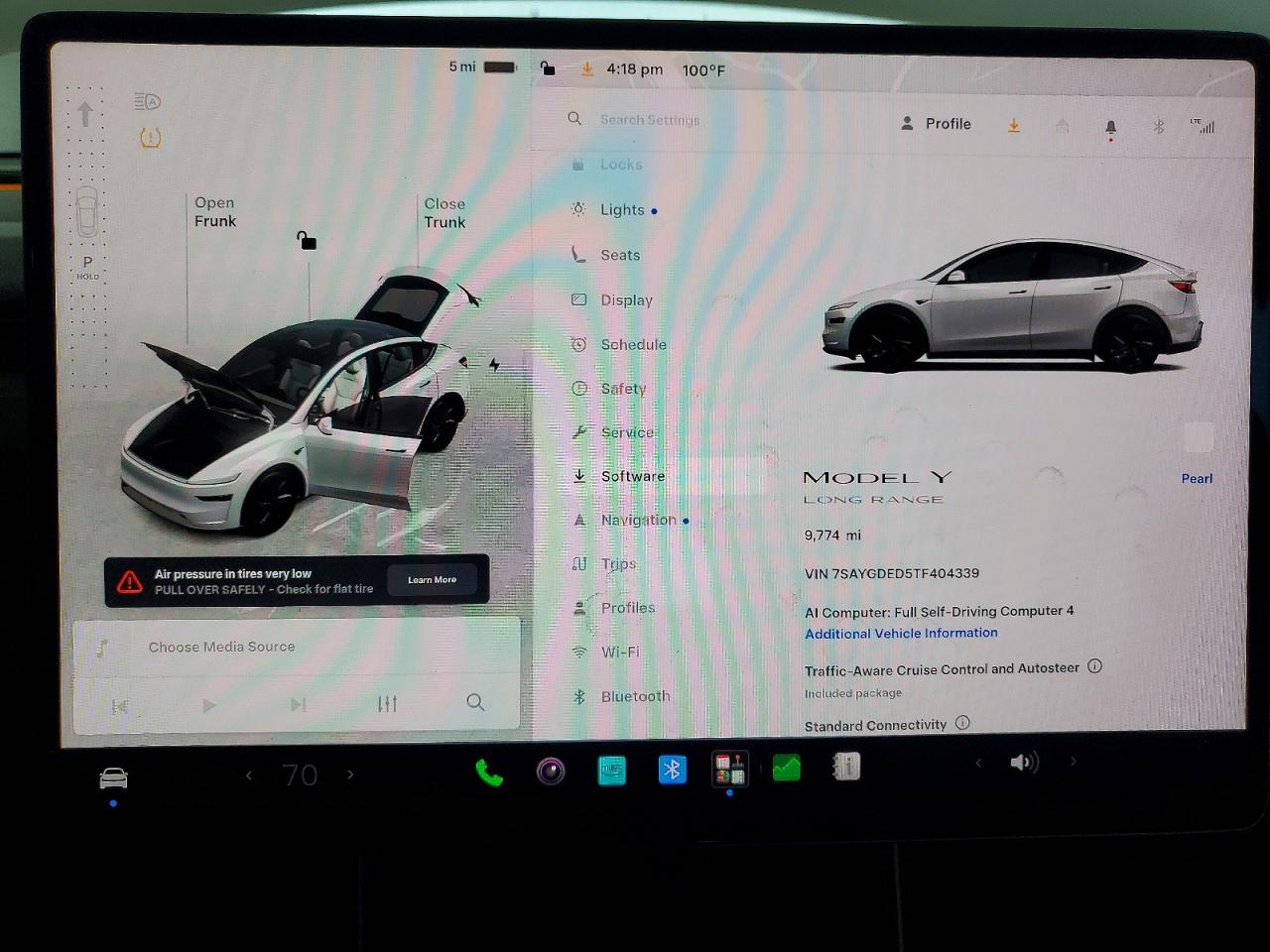Tap Learn More on tire pressure alert
Viewport: 1270px width, 952px height.
point(433,580)
